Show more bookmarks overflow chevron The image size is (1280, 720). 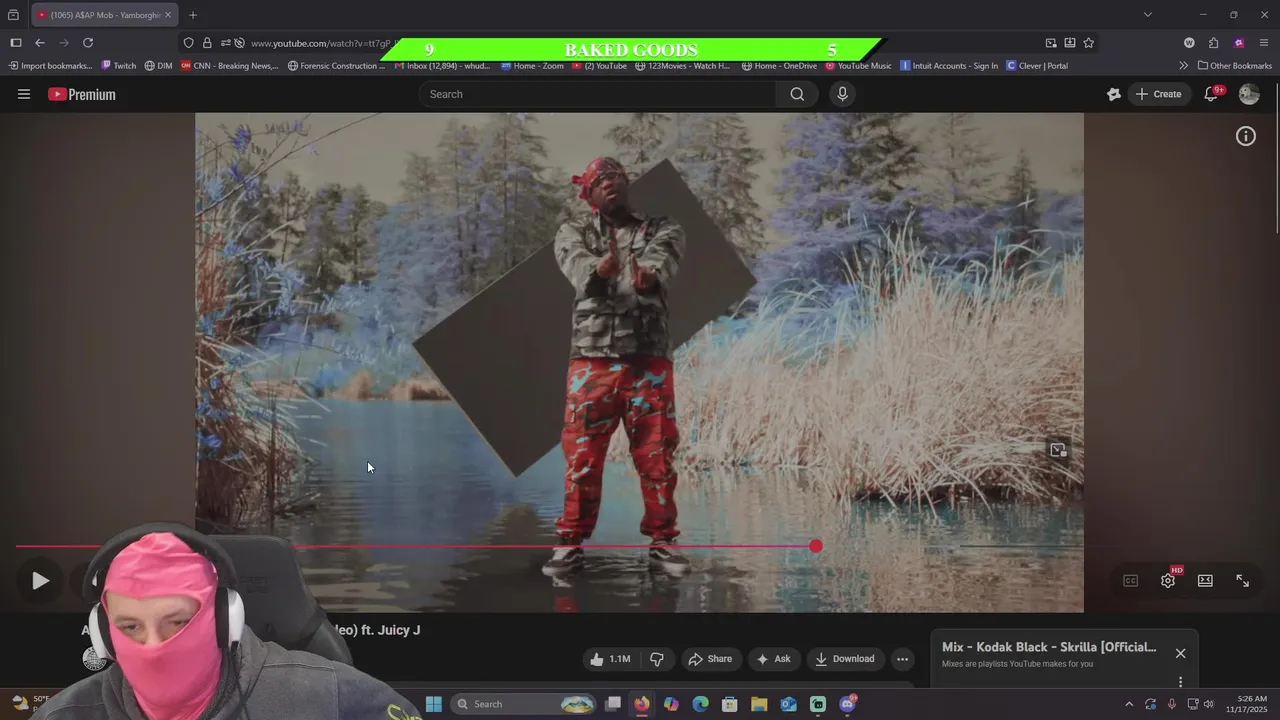(x=1184, y=66)
